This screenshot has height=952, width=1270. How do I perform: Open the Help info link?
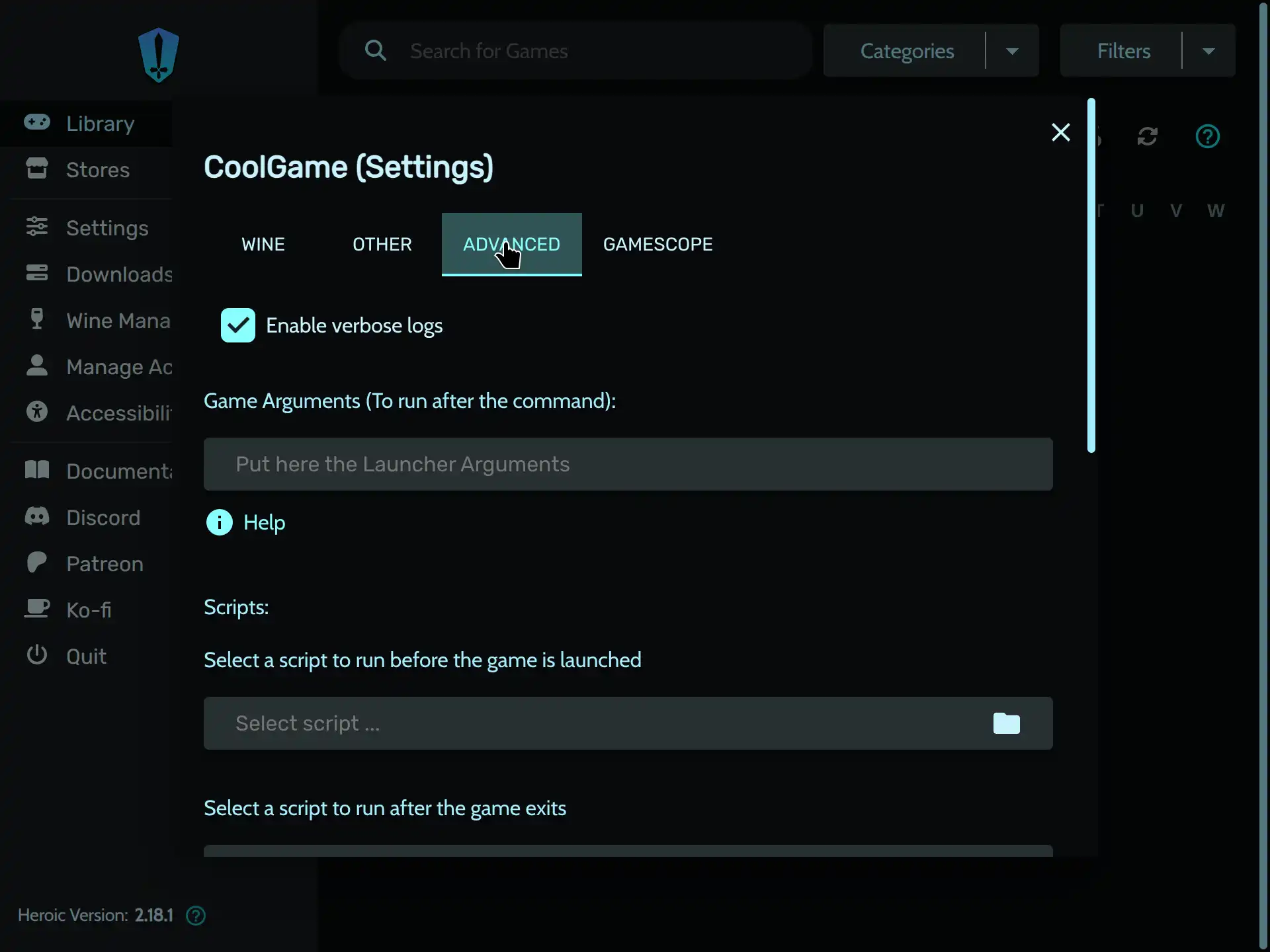[264, 522]
